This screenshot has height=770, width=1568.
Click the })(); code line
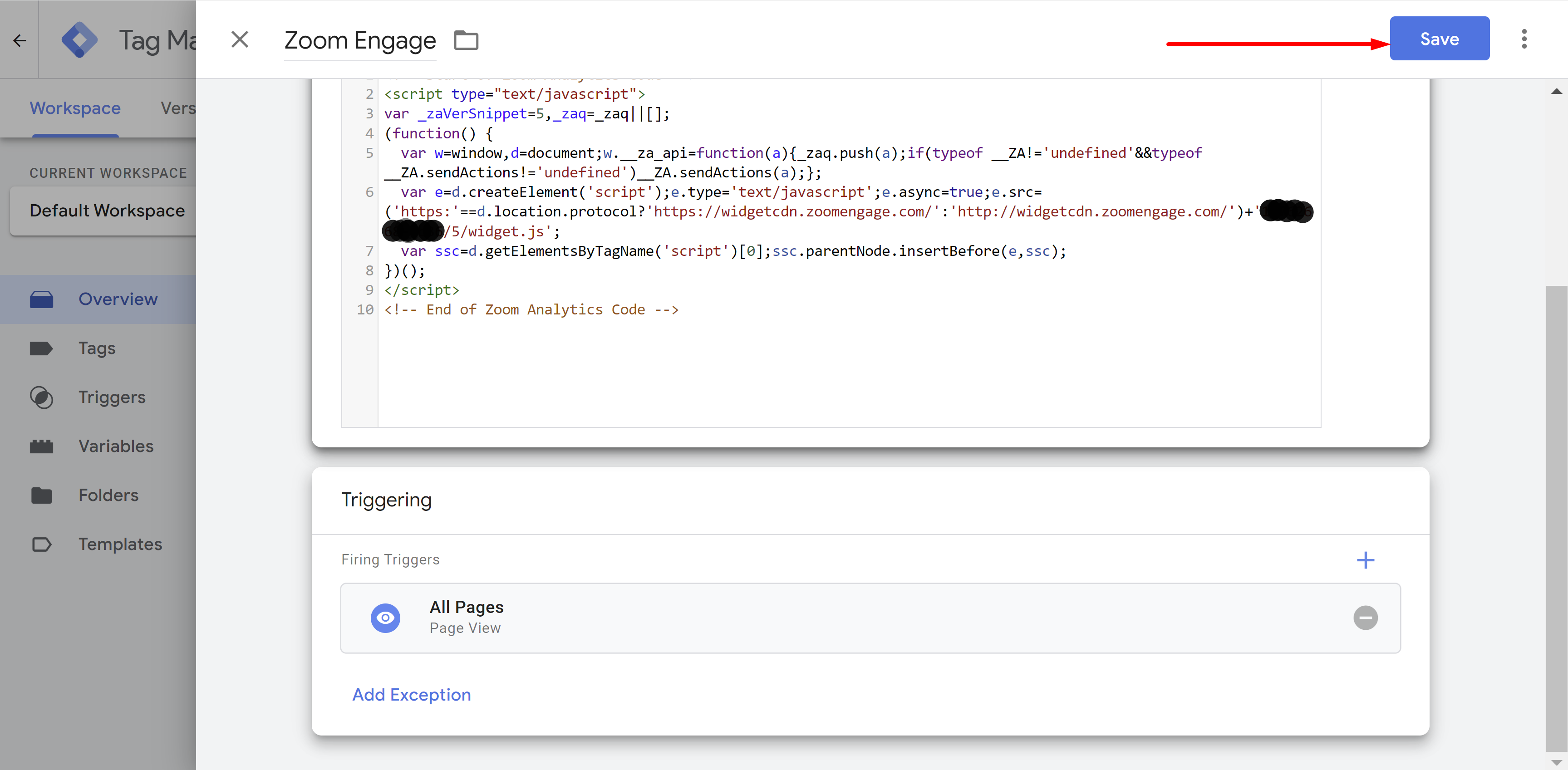[405, 270]
